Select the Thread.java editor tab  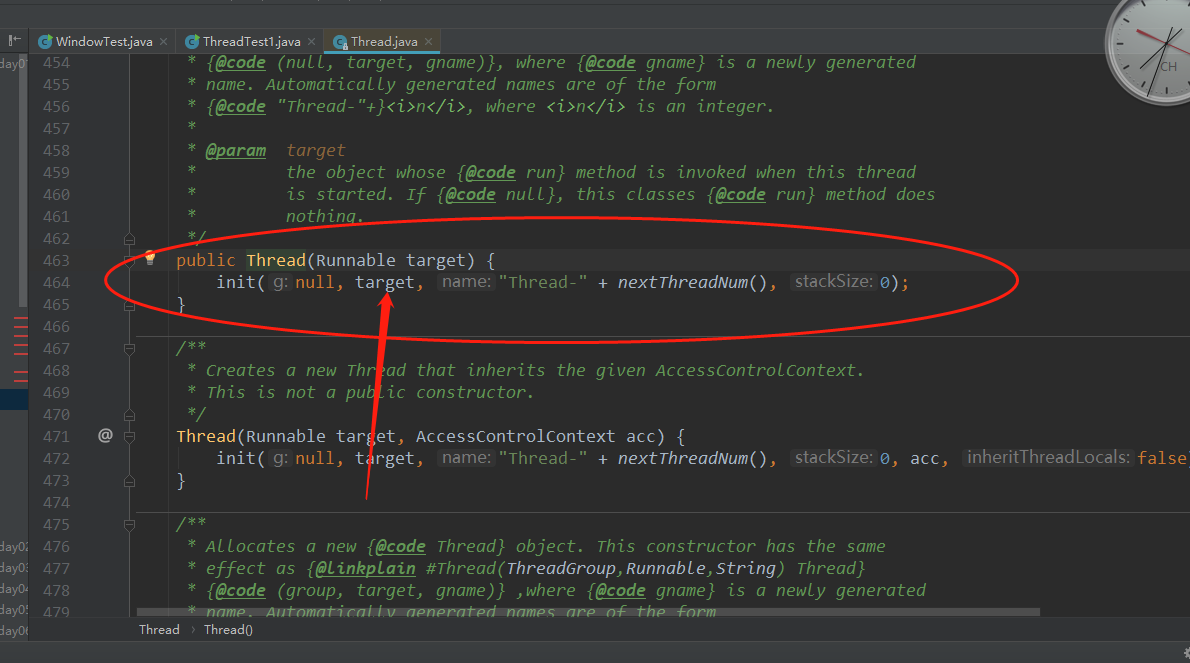pos(383,42)
